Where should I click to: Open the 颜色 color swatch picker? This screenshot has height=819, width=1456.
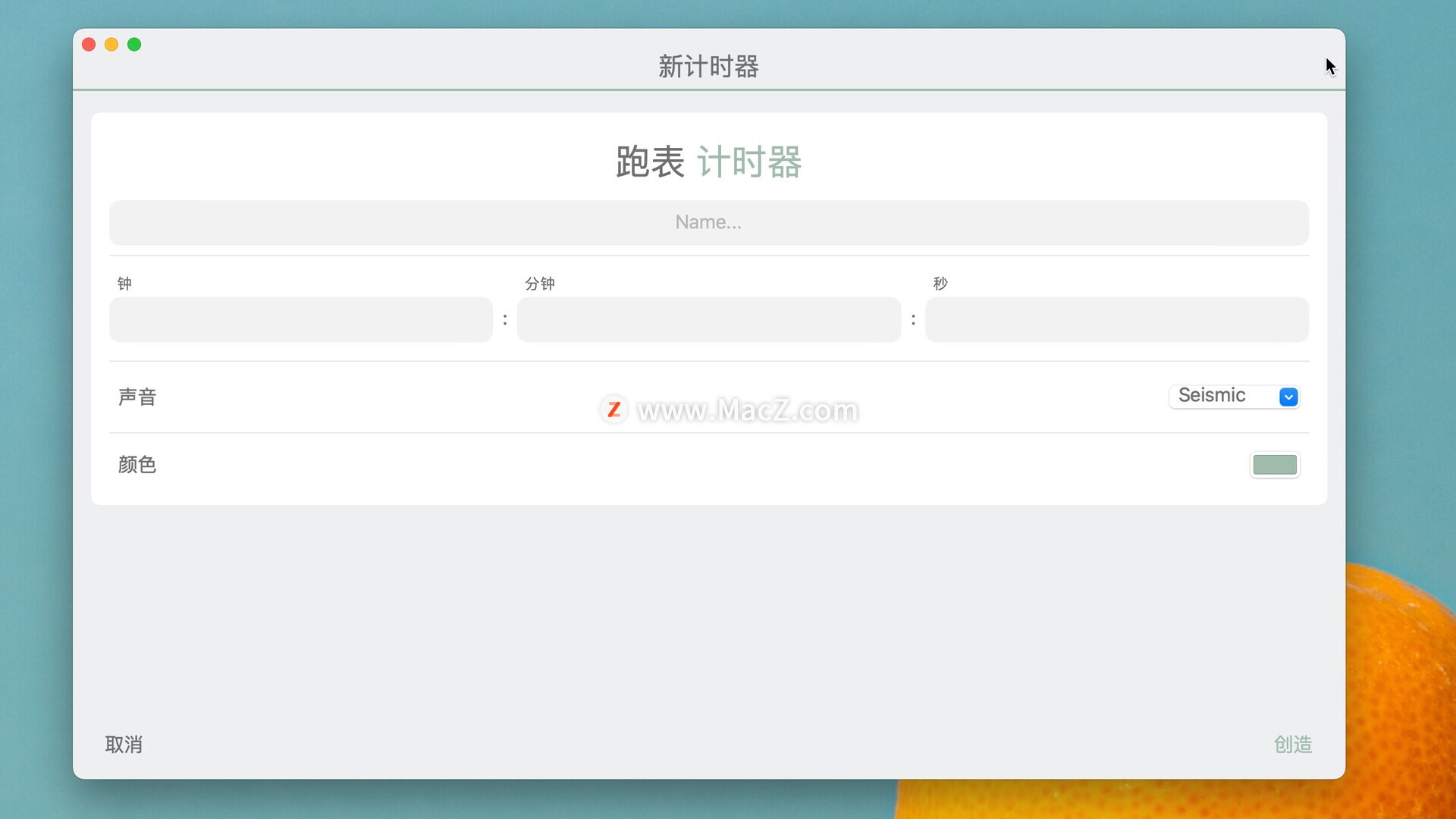point(1275,465)
